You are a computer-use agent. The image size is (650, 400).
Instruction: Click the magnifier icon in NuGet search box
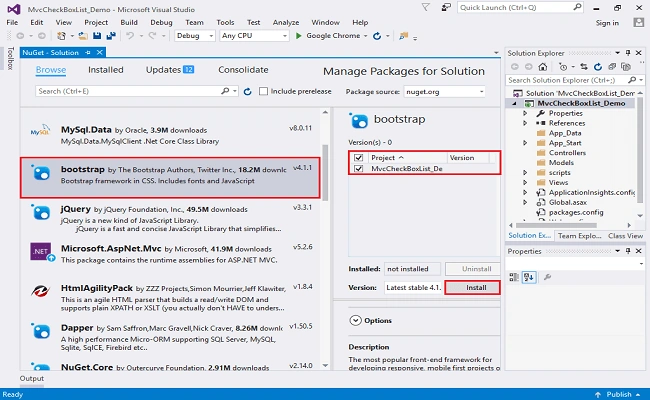click(225, 91)
